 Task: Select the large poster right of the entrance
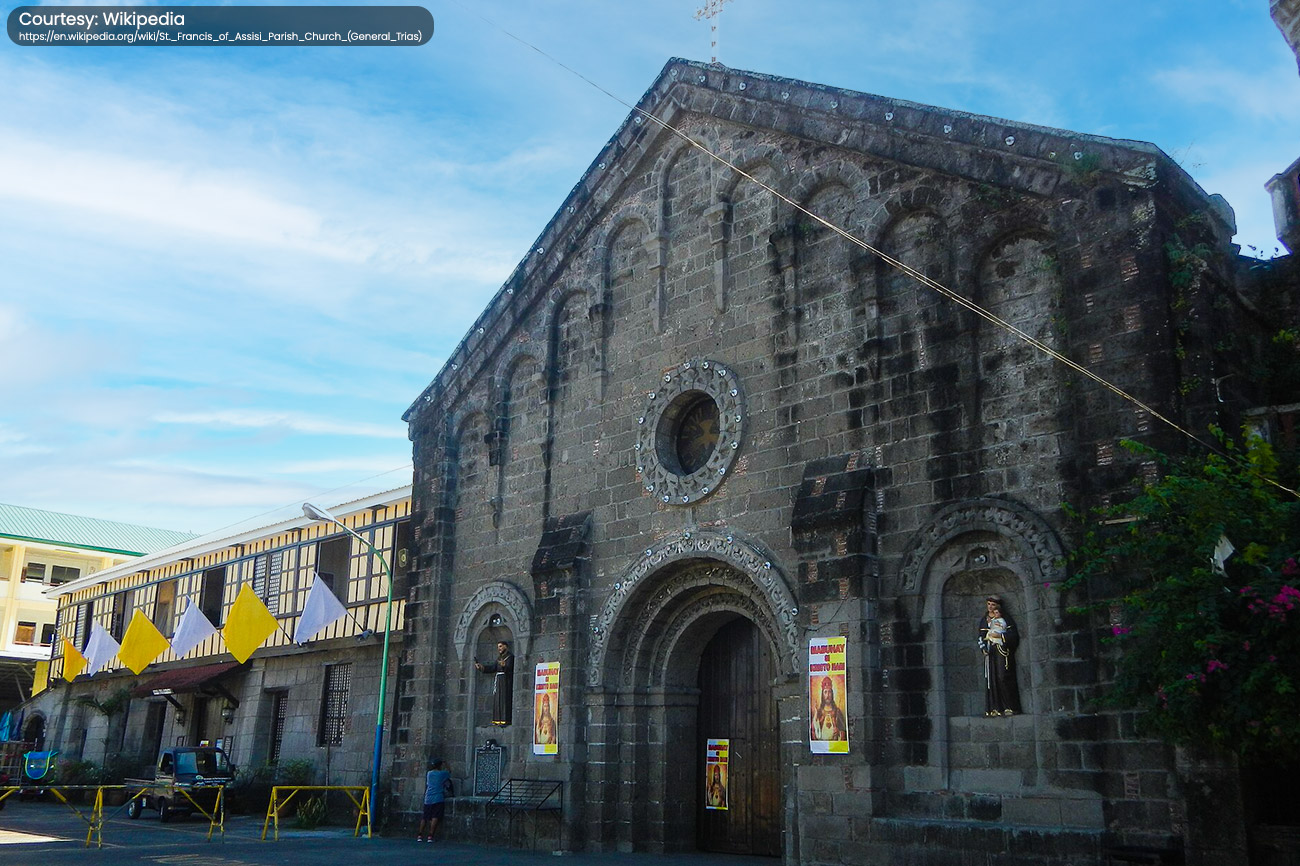827,694
